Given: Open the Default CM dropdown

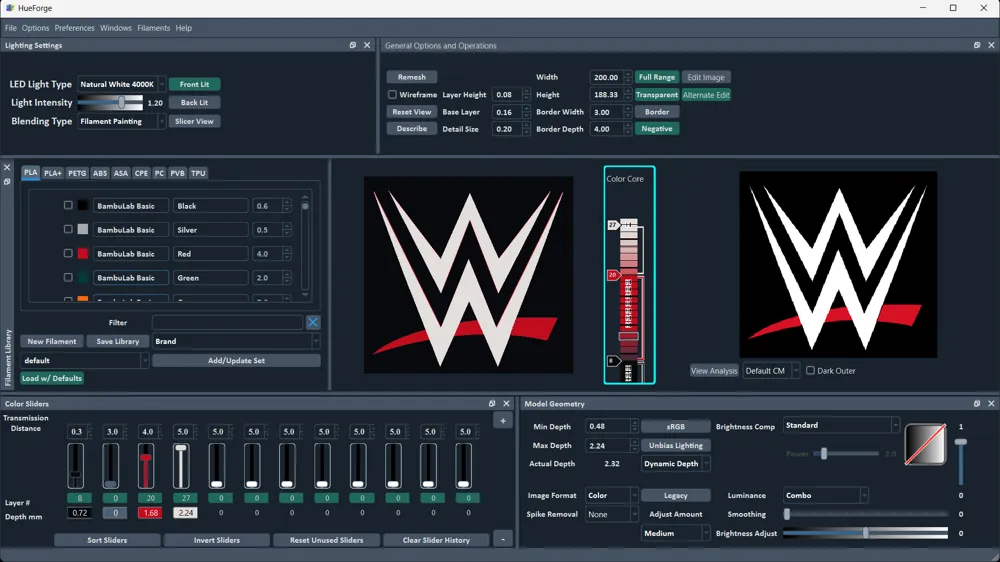Looking at the screenshot, I should pos(771,371).
